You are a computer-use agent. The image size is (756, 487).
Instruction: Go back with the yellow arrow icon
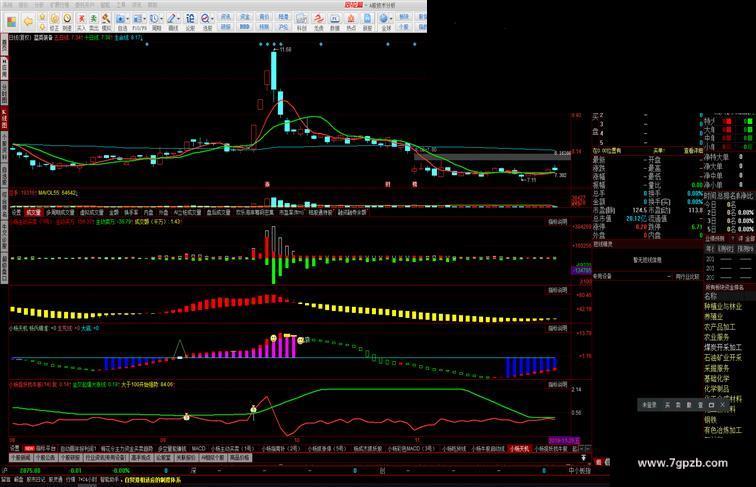[x=28, y=21]
